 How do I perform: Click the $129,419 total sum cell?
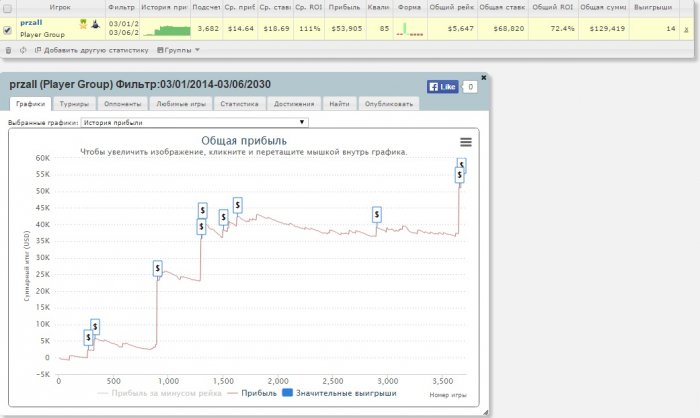(x=607, y=29)
